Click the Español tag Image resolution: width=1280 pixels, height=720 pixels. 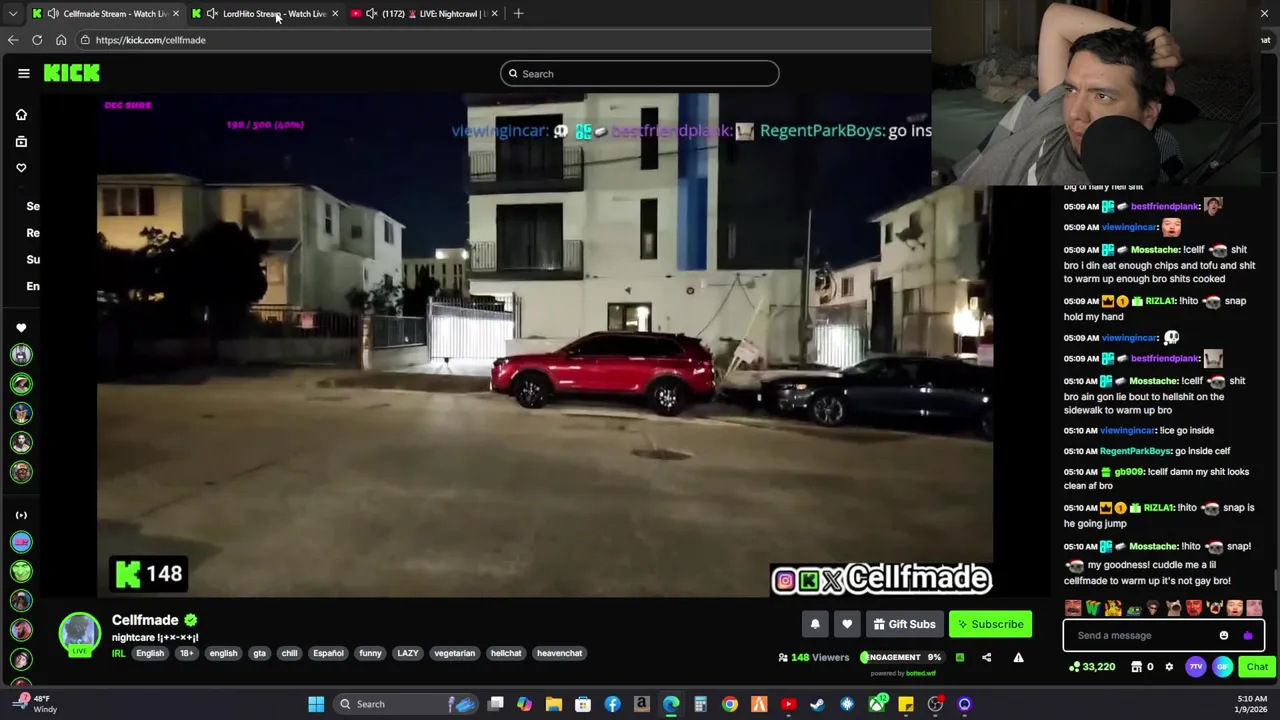[328, 653]
